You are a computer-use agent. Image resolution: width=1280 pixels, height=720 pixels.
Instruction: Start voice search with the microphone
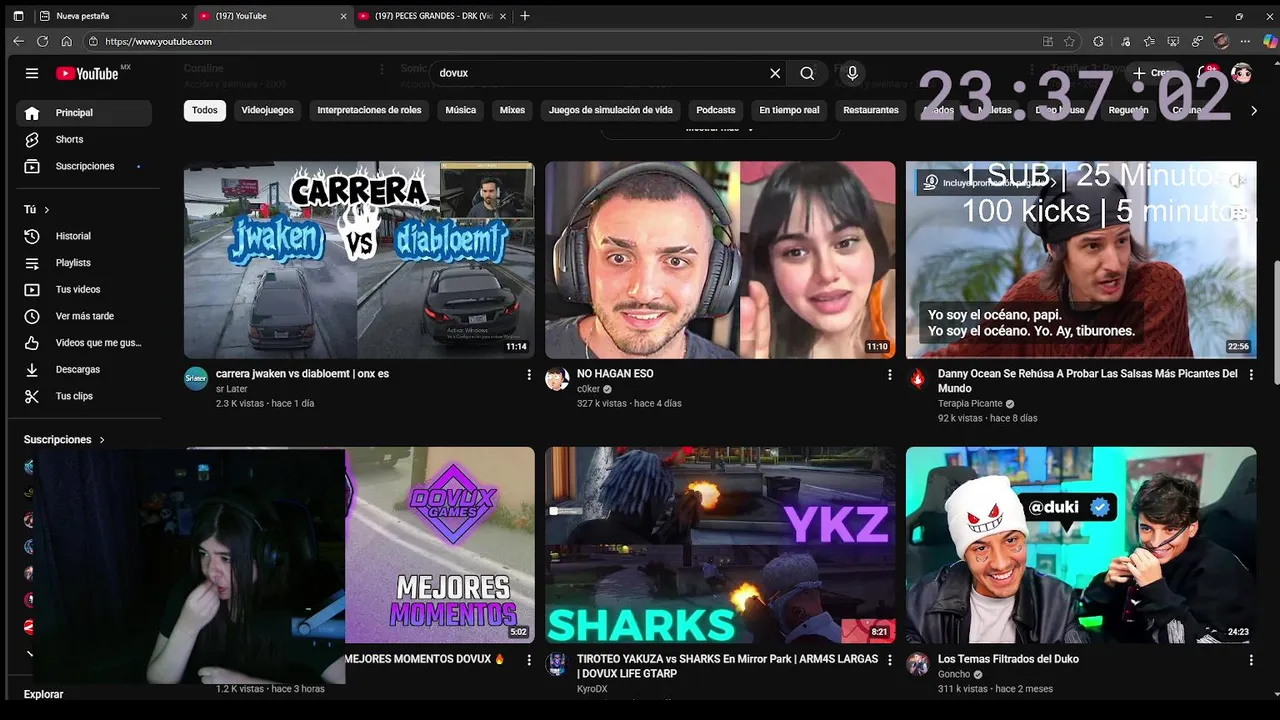click(852, 73)
